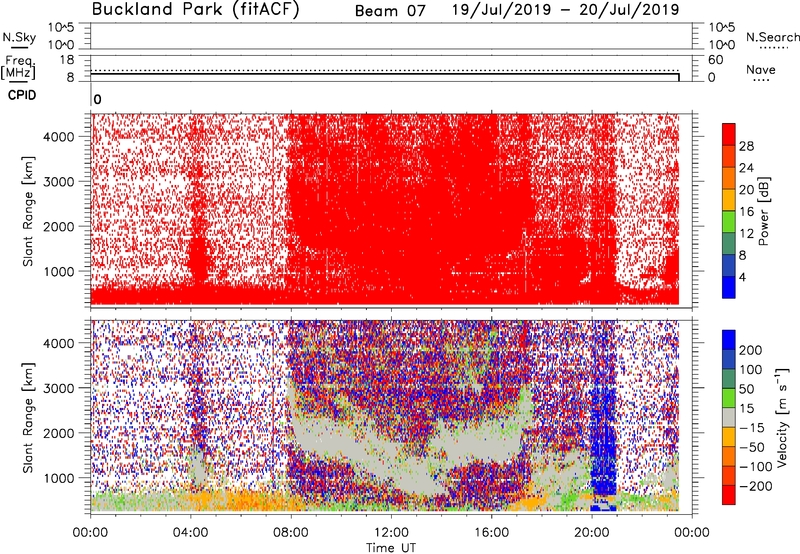The image size is (800, 554).
Task: Pick the teal Velocity swatch between 50 and 100
Action: point(729,379)
